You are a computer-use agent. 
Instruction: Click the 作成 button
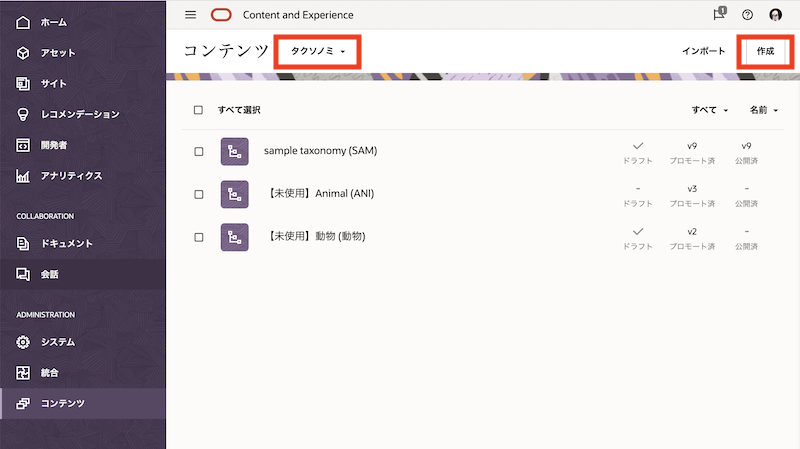[765, 51]
